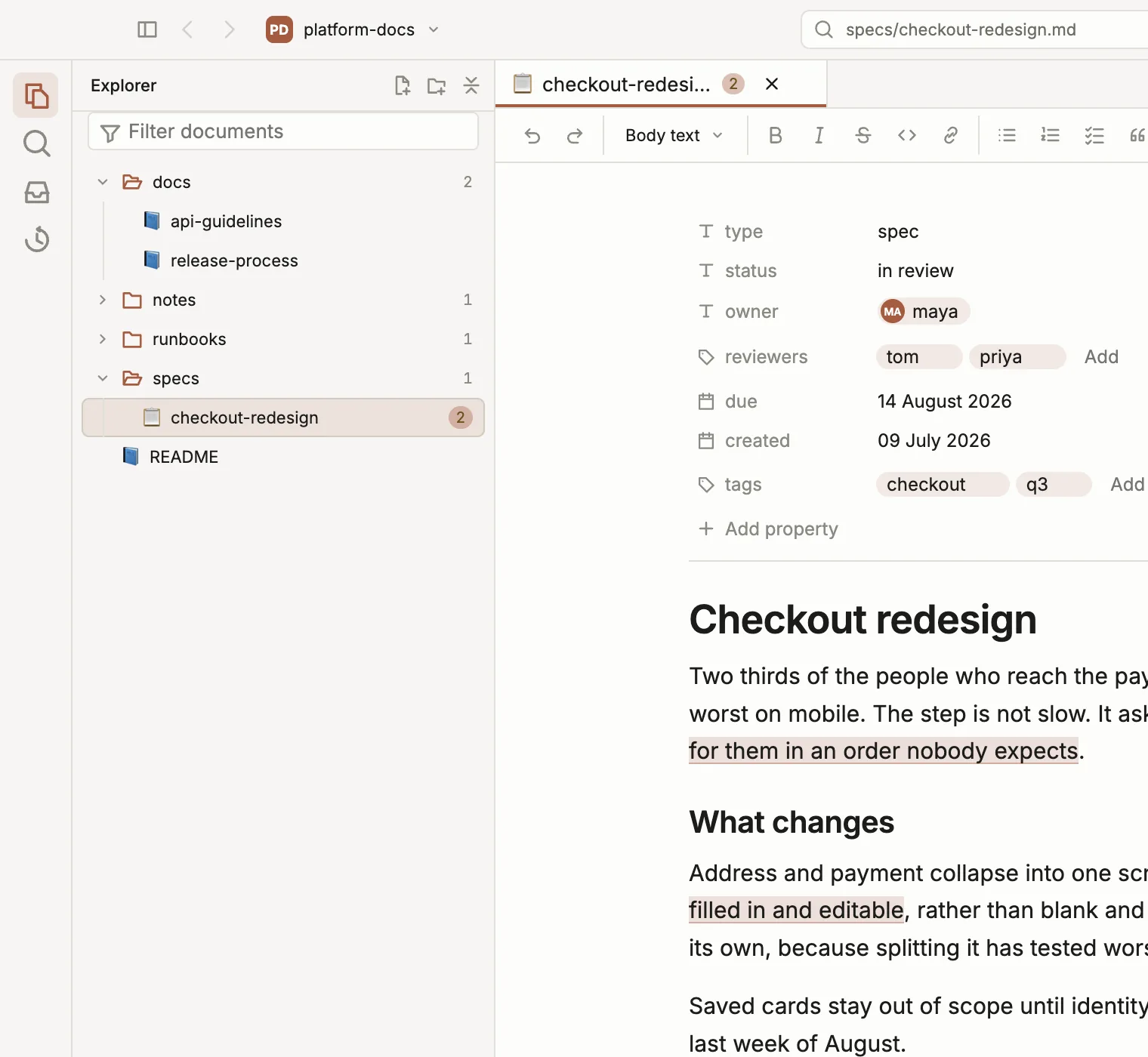Open the history clock icon
This screenshot has height=1057, width=1148.
(36, 239)
